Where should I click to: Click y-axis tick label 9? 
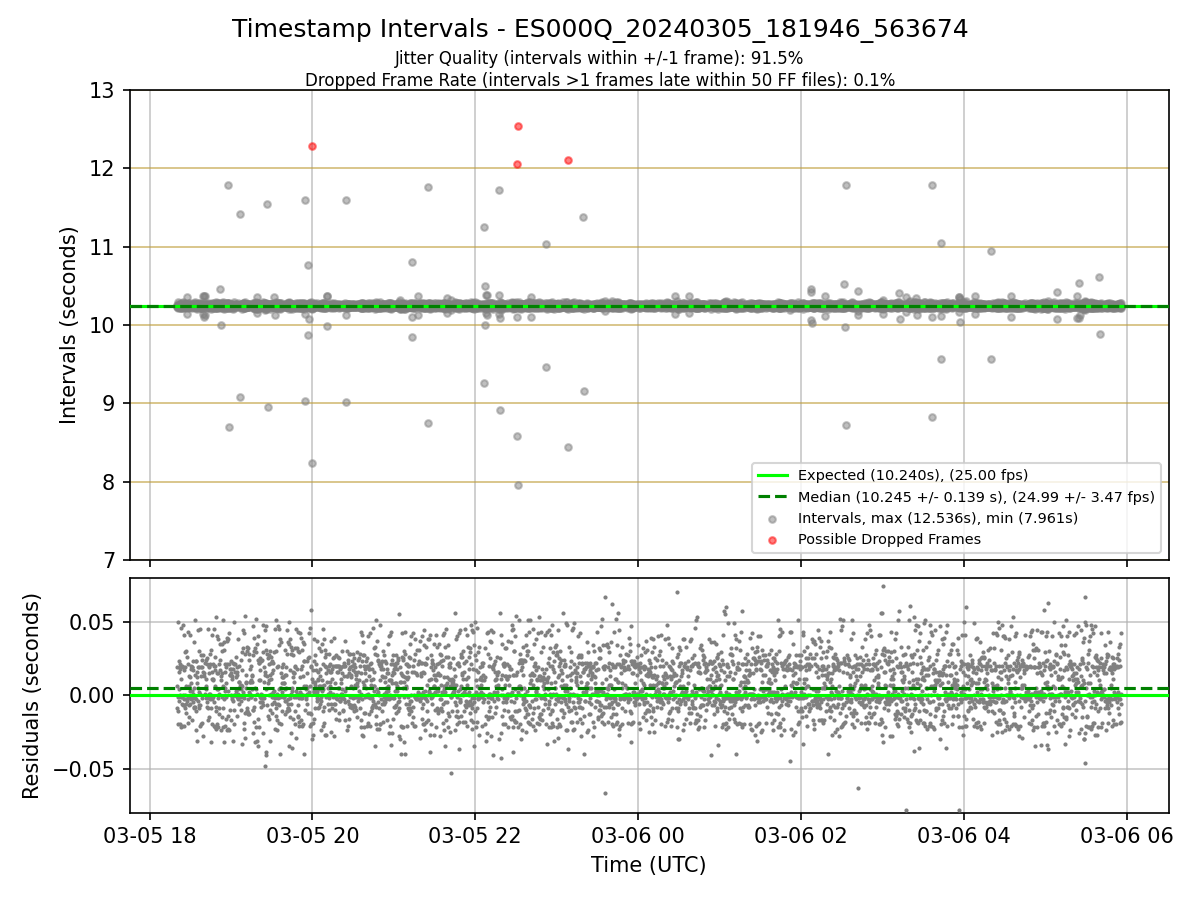[111, 404]
